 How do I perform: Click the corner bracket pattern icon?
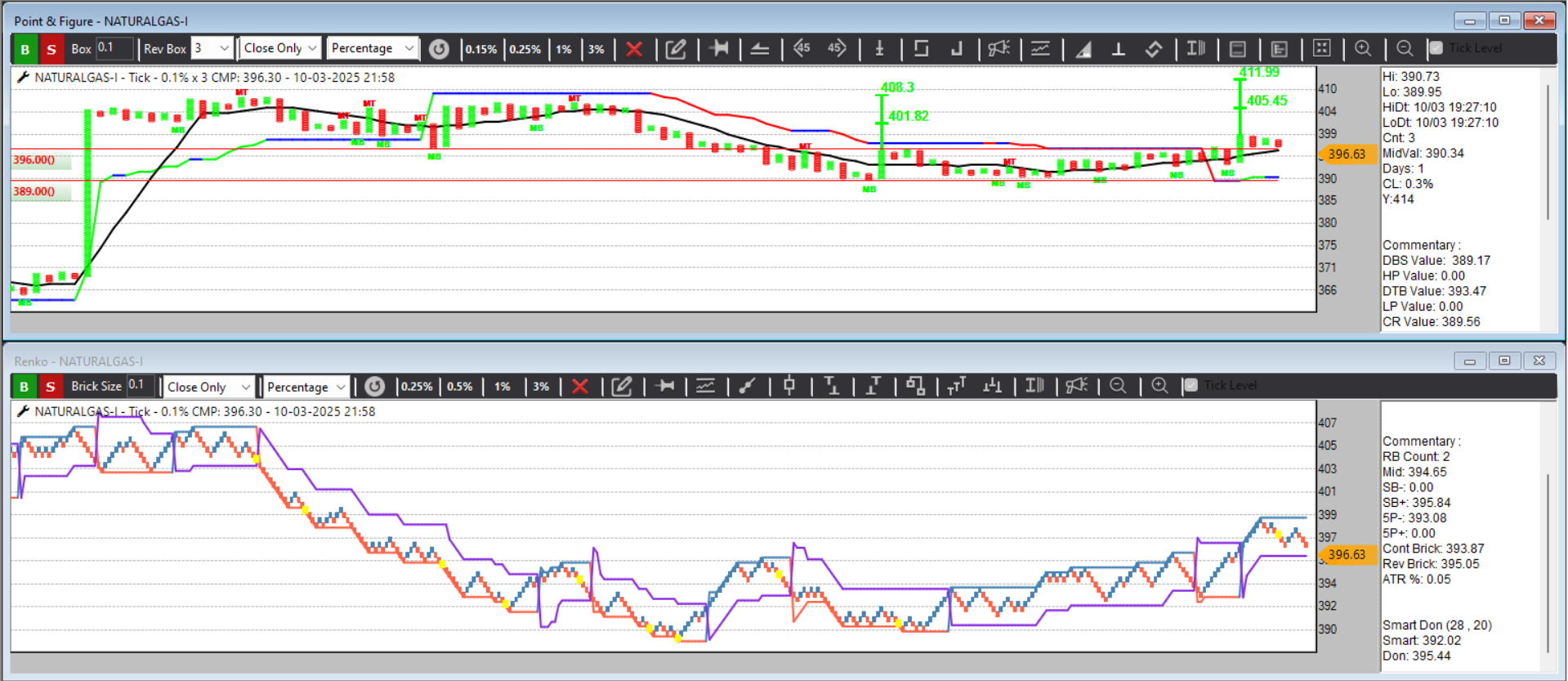(x=956, y=49)
